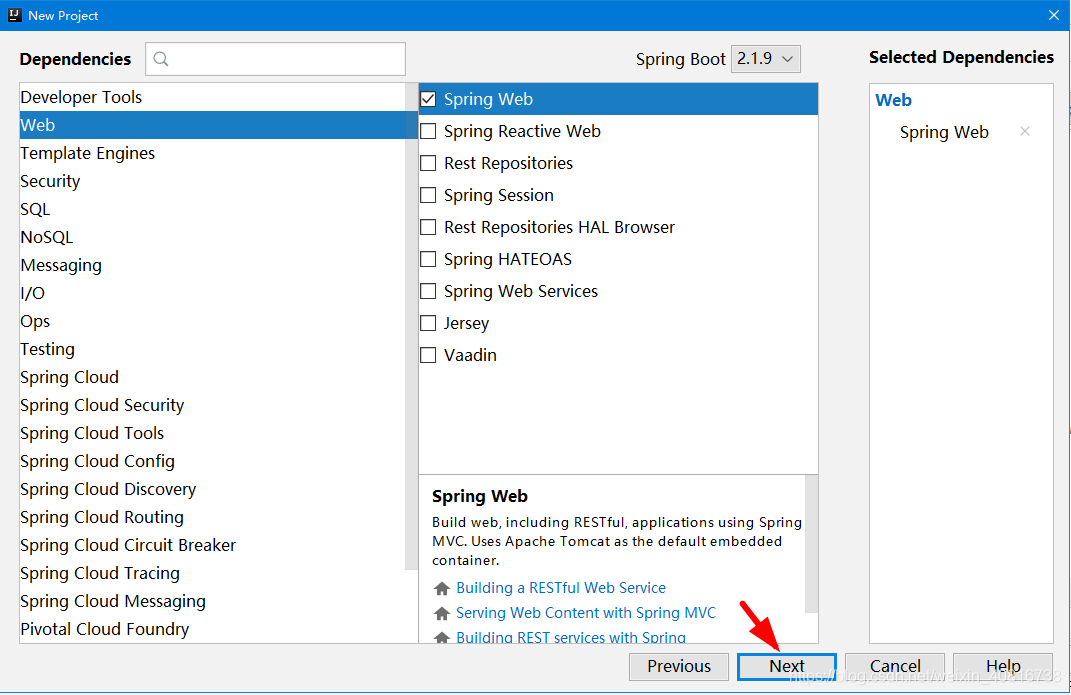Click home icon beside Building a RESTful Web Service
Screen dimensions: 1071x695
click(442, 588)
